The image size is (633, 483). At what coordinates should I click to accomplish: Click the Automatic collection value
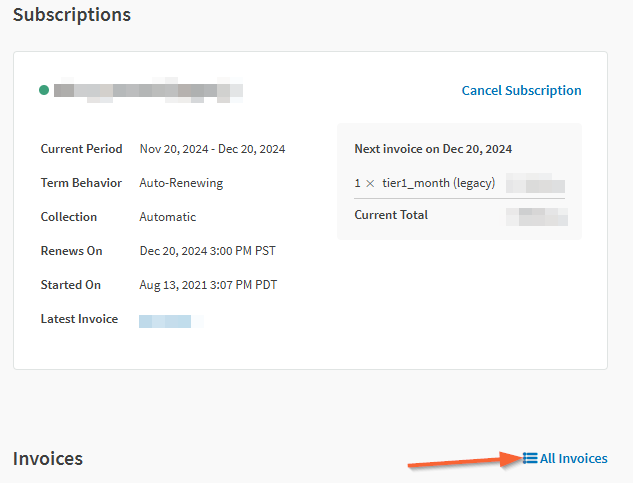coord(168,217)
